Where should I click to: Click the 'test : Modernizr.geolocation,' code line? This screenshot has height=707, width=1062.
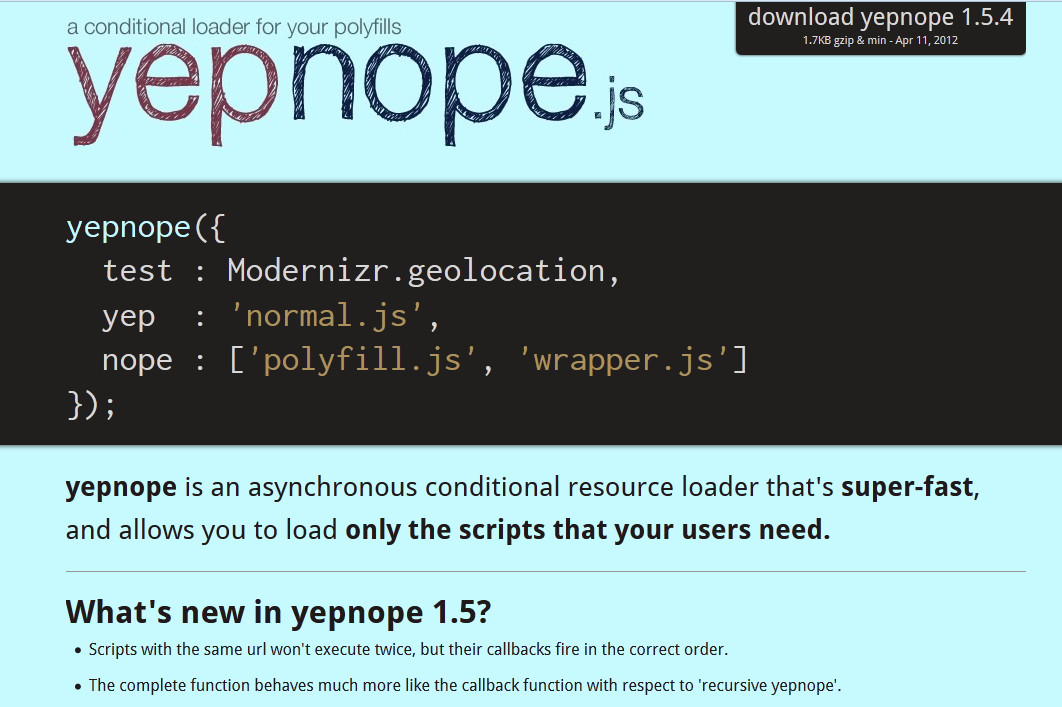tap(361, 272)
